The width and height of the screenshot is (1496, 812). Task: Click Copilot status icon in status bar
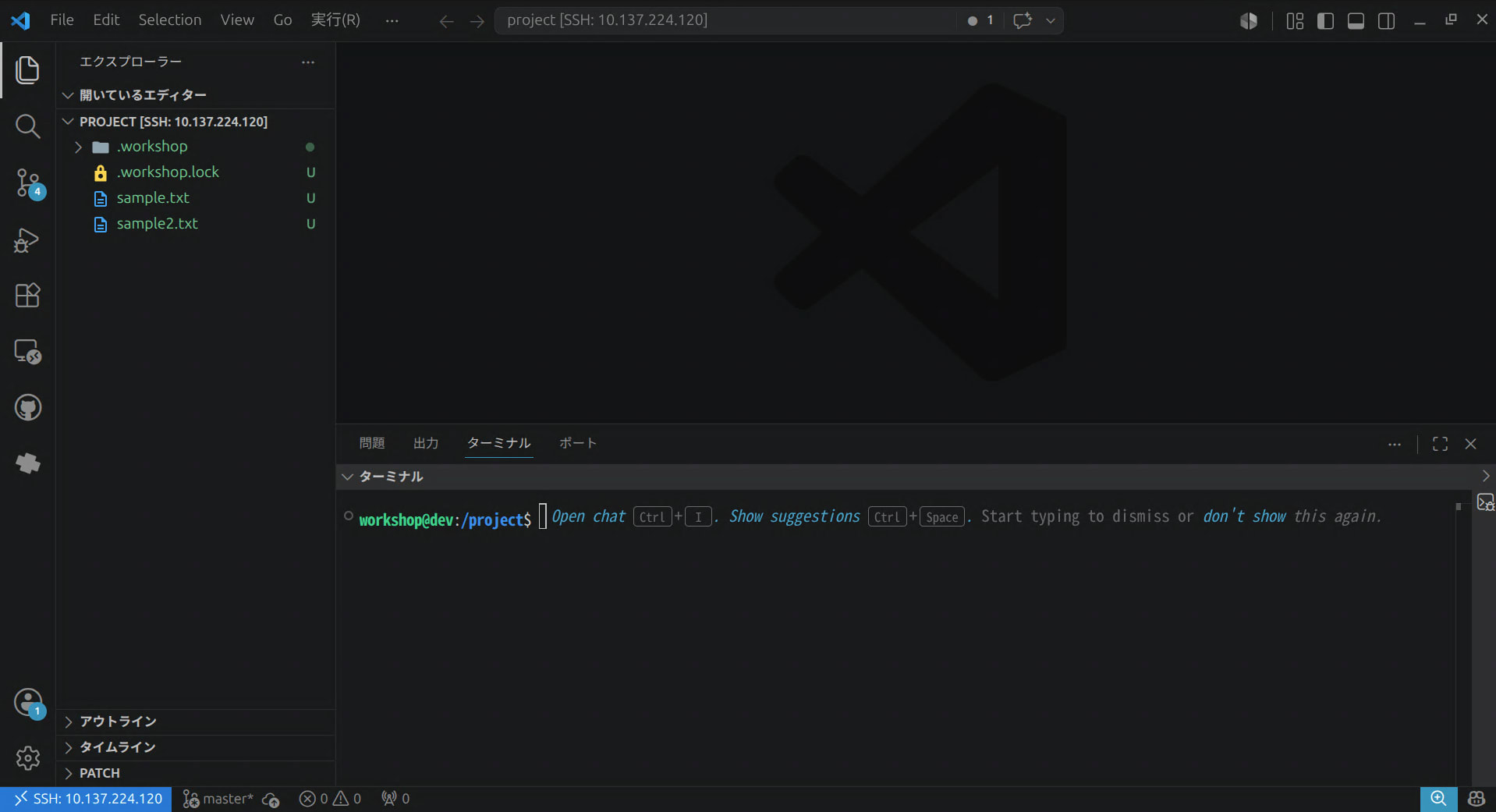pyautogui.click(x=1476, y=799)
